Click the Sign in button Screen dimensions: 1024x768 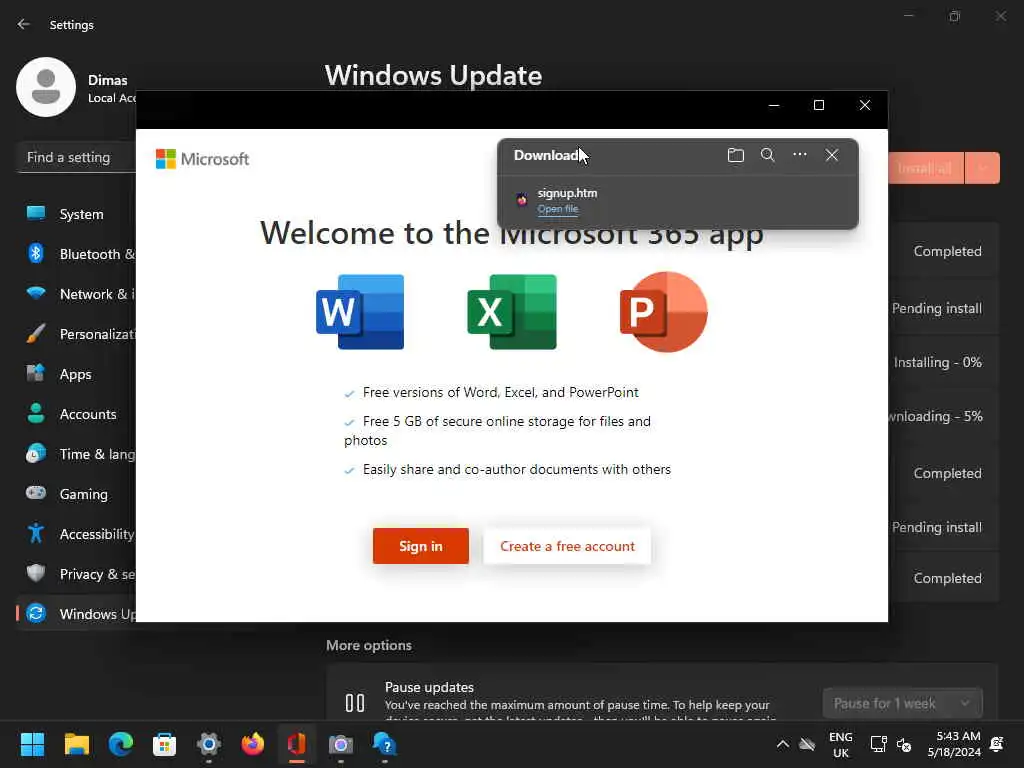tap(421, 546)
